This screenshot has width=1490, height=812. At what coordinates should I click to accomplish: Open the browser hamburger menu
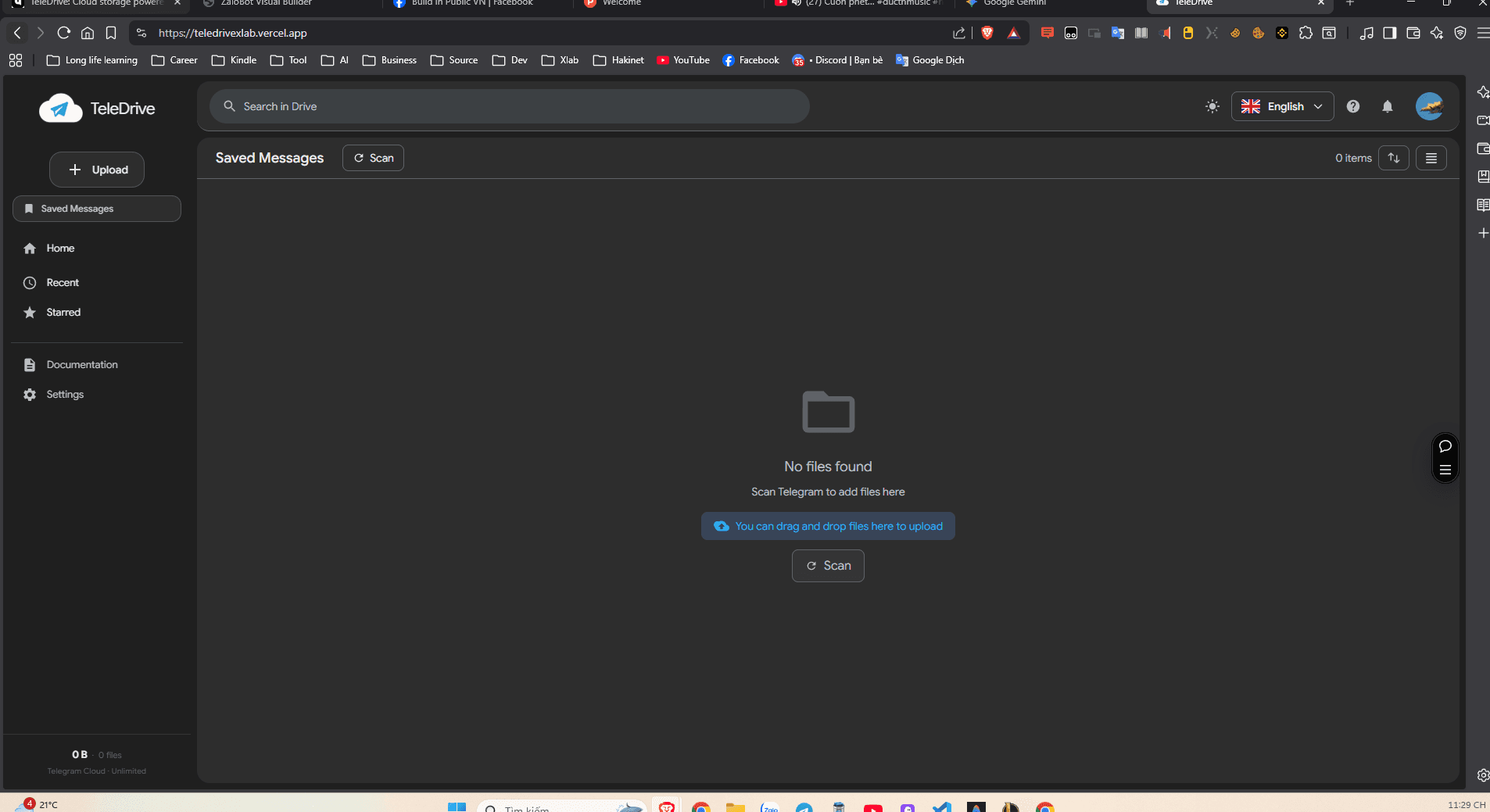click(1482, 33)
